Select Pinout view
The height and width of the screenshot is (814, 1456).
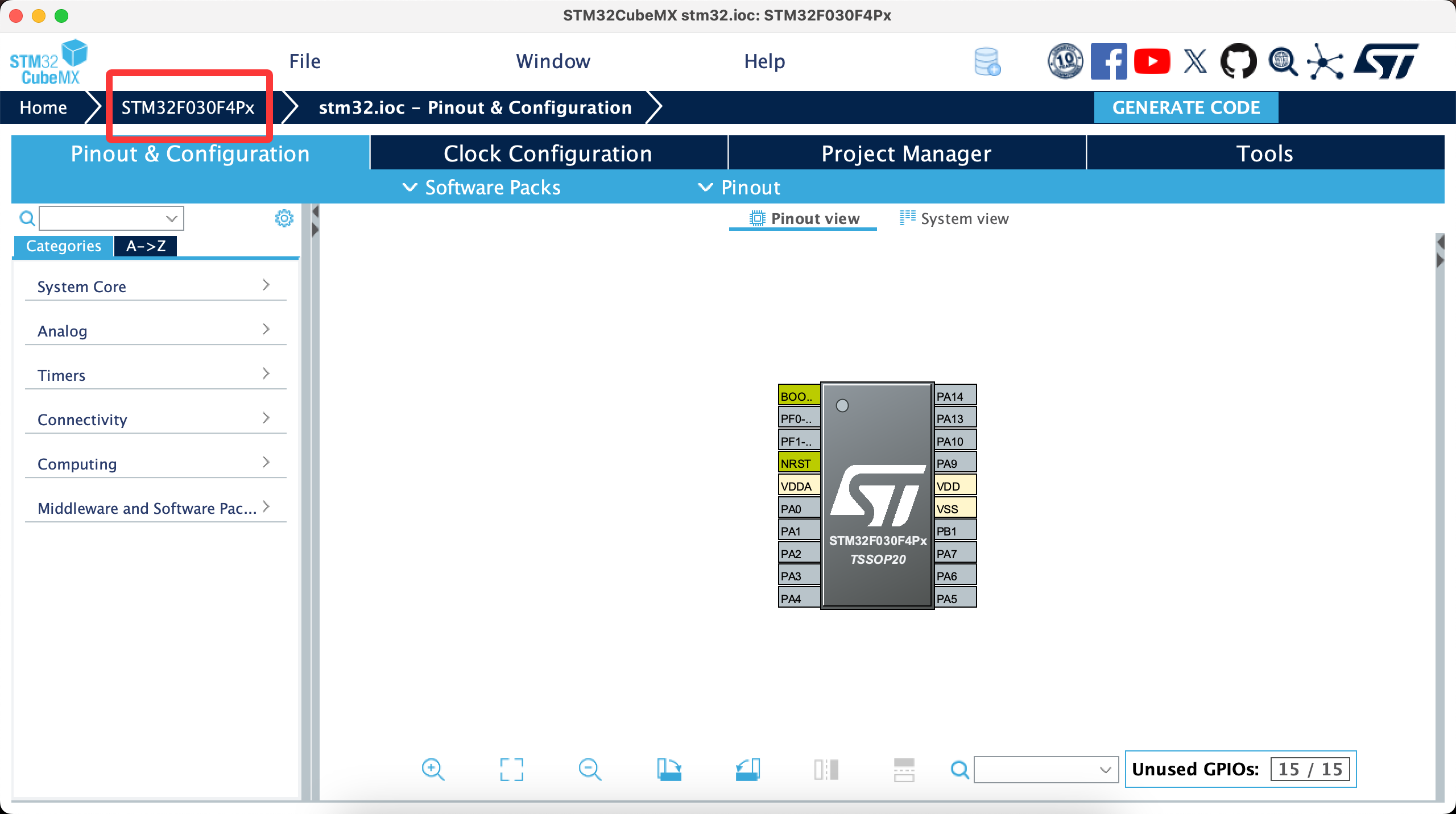click(804, 219)
